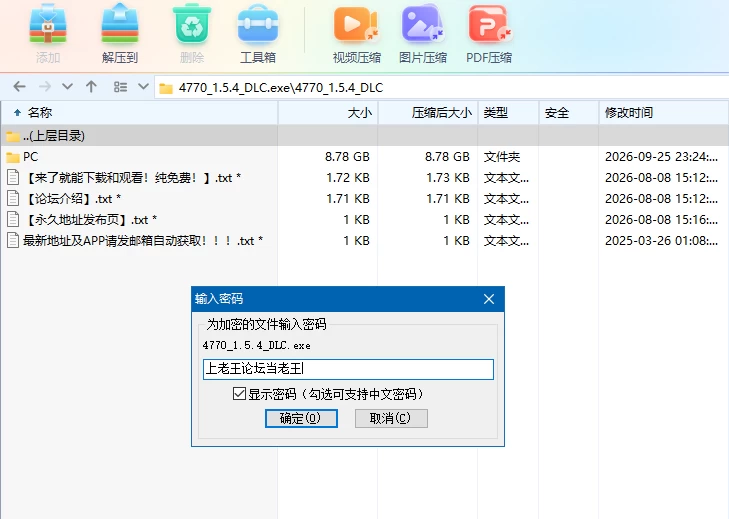Viewport: 729px width, 519px height.
Task: Click the 2025-03-26 01:08 modified date
Action: point(661,240)
